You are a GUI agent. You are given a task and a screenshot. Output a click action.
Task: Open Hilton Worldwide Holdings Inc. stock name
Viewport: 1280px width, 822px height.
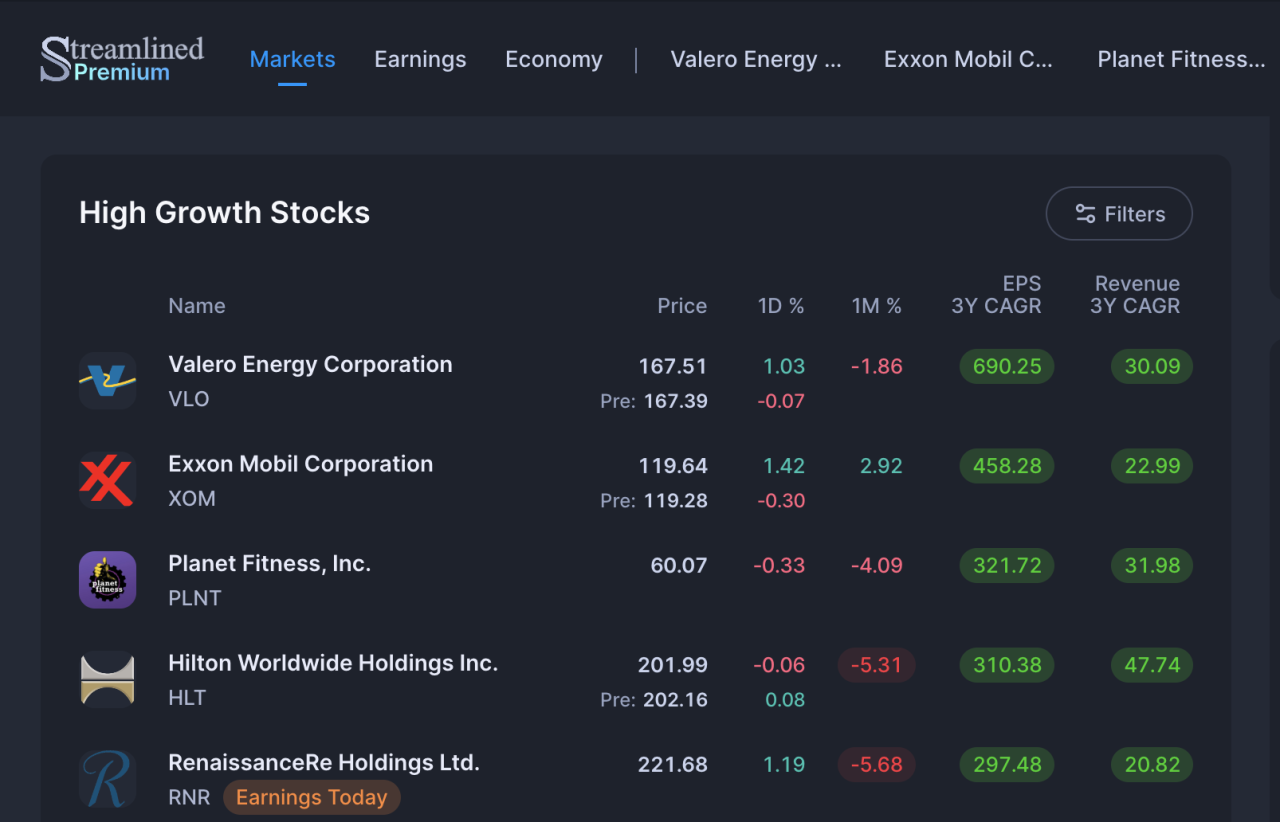pos(333,663)
